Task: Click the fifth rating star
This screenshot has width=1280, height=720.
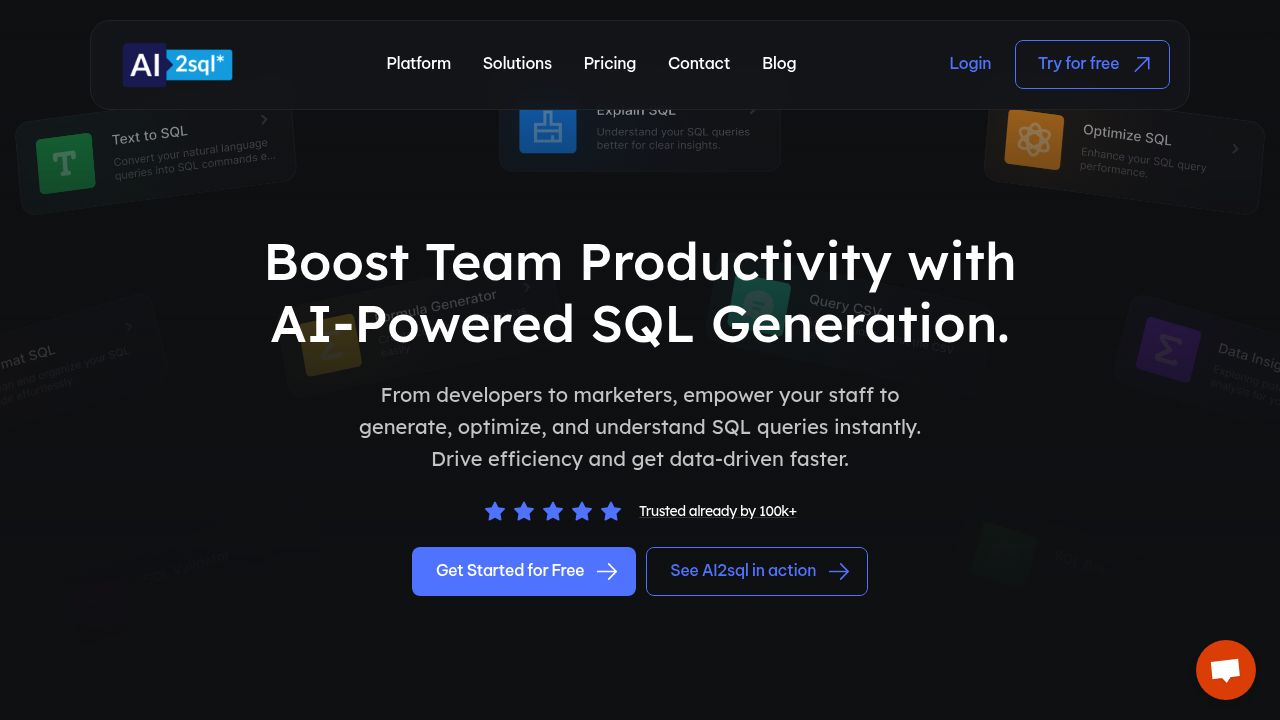Action: pos(611,511)
